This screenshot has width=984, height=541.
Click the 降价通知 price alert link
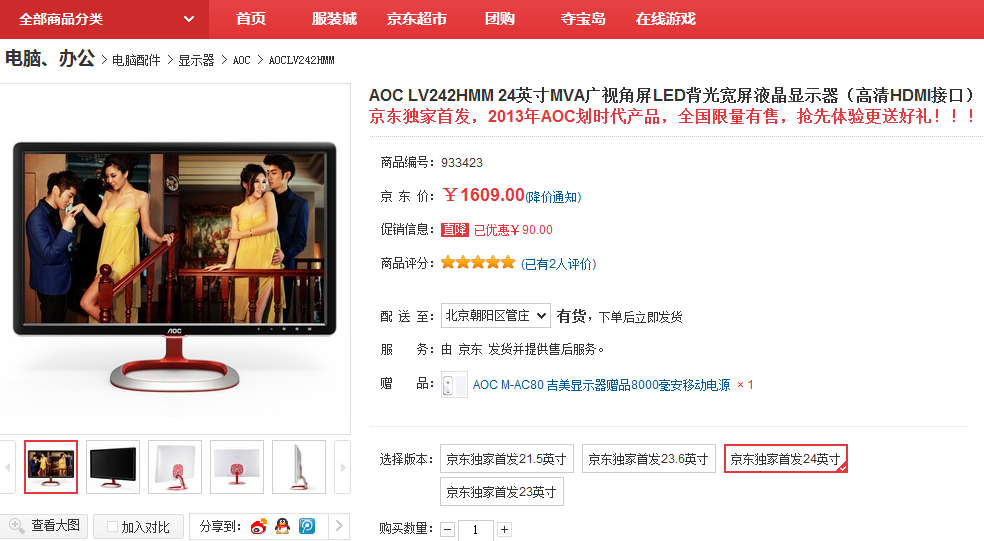click(554, 197)
